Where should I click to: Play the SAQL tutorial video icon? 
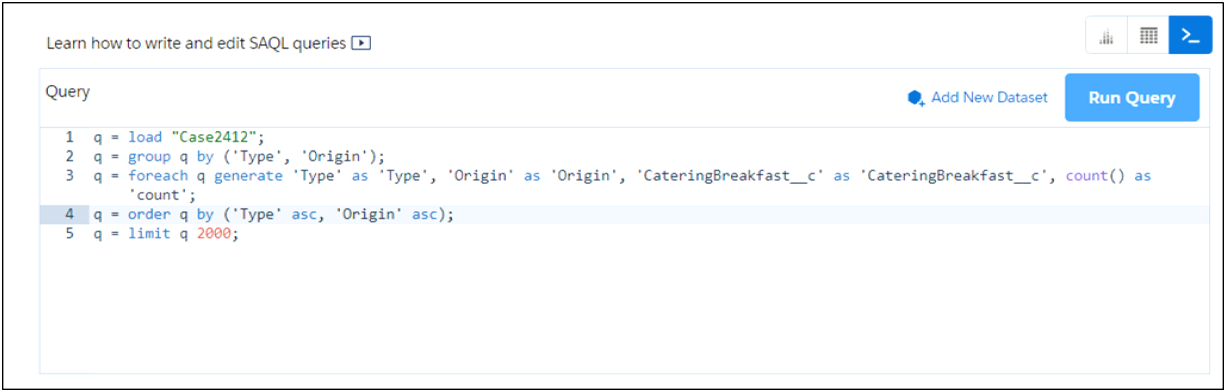click(x=362, y=44)
